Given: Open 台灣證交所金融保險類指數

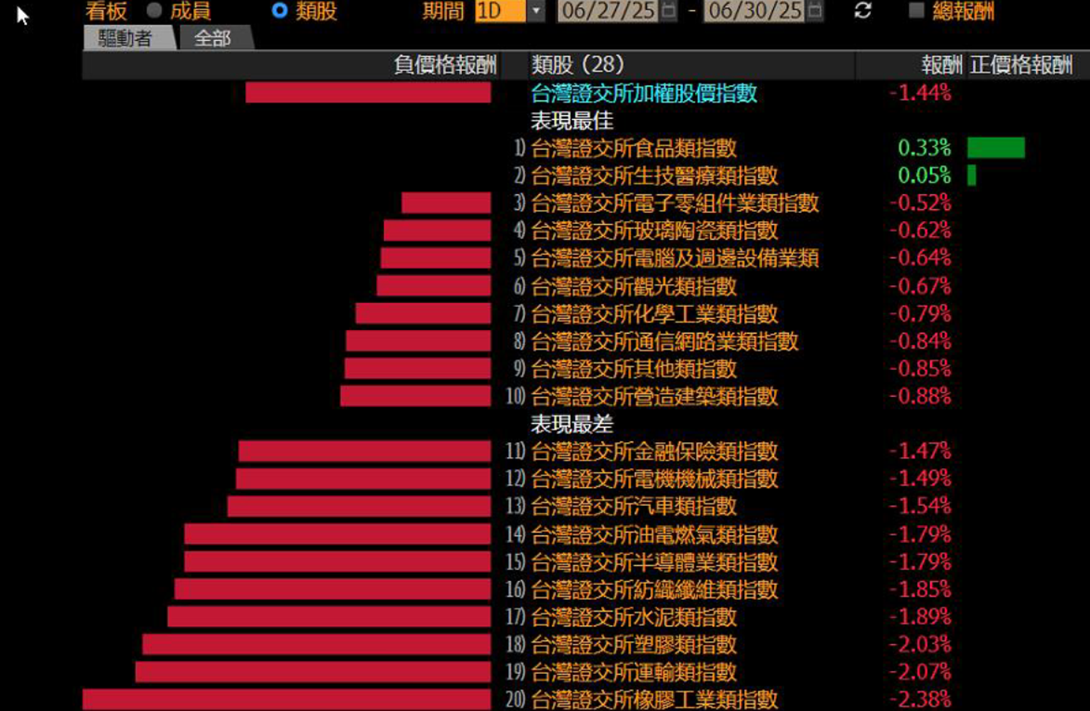Looking at the screenshot, I should [x=654, y=452].
